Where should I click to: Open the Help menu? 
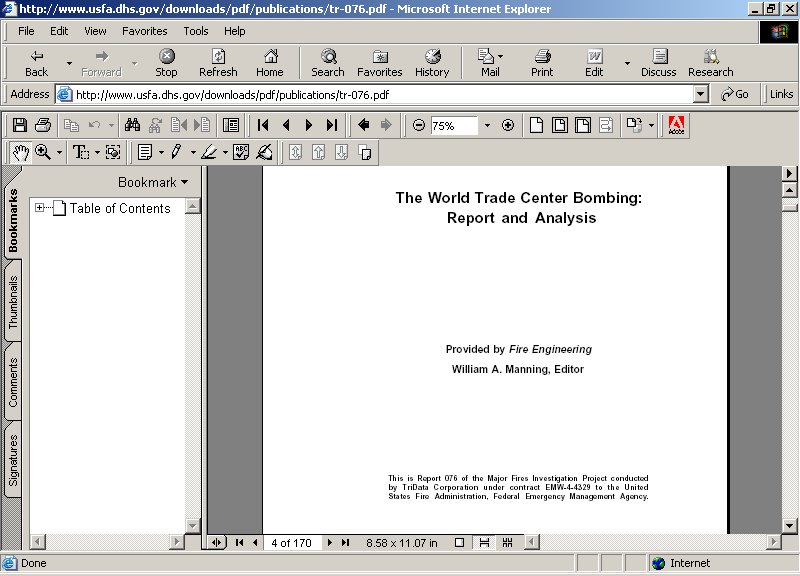coord(234,31)
